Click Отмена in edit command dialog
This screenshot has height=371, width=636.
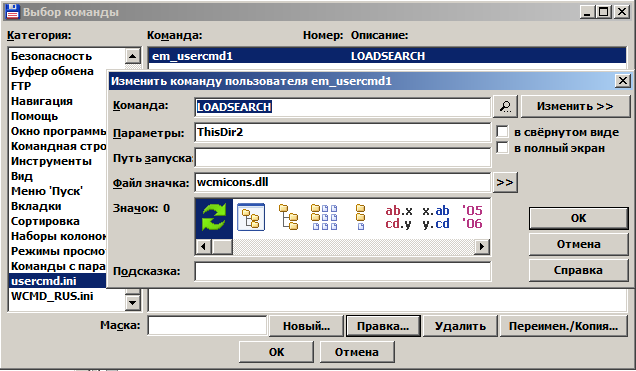click(x=578, y=244)
